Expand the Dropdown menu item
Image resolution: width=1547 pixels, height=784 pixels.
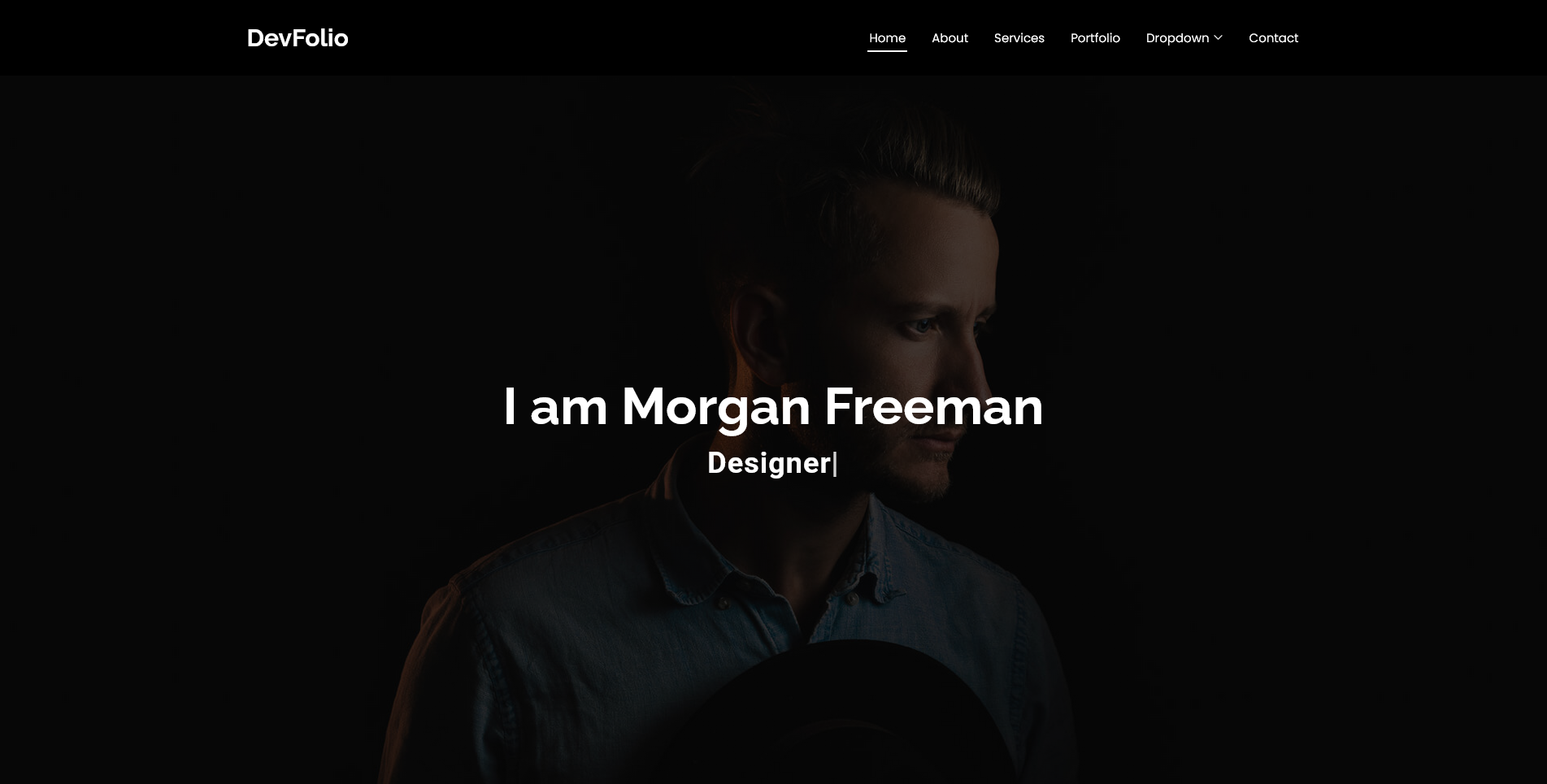pos(1184,37)
